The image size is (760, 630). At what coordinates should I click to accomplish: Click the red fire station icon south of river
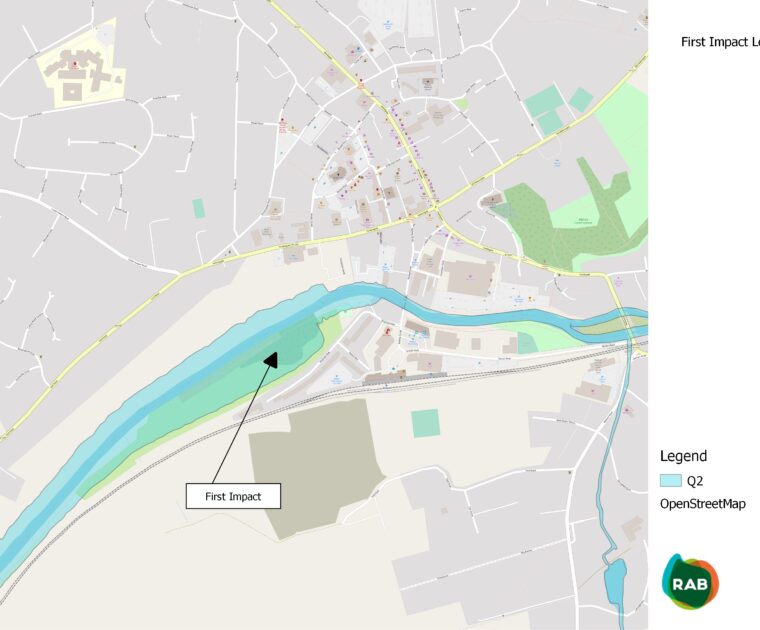387,331
